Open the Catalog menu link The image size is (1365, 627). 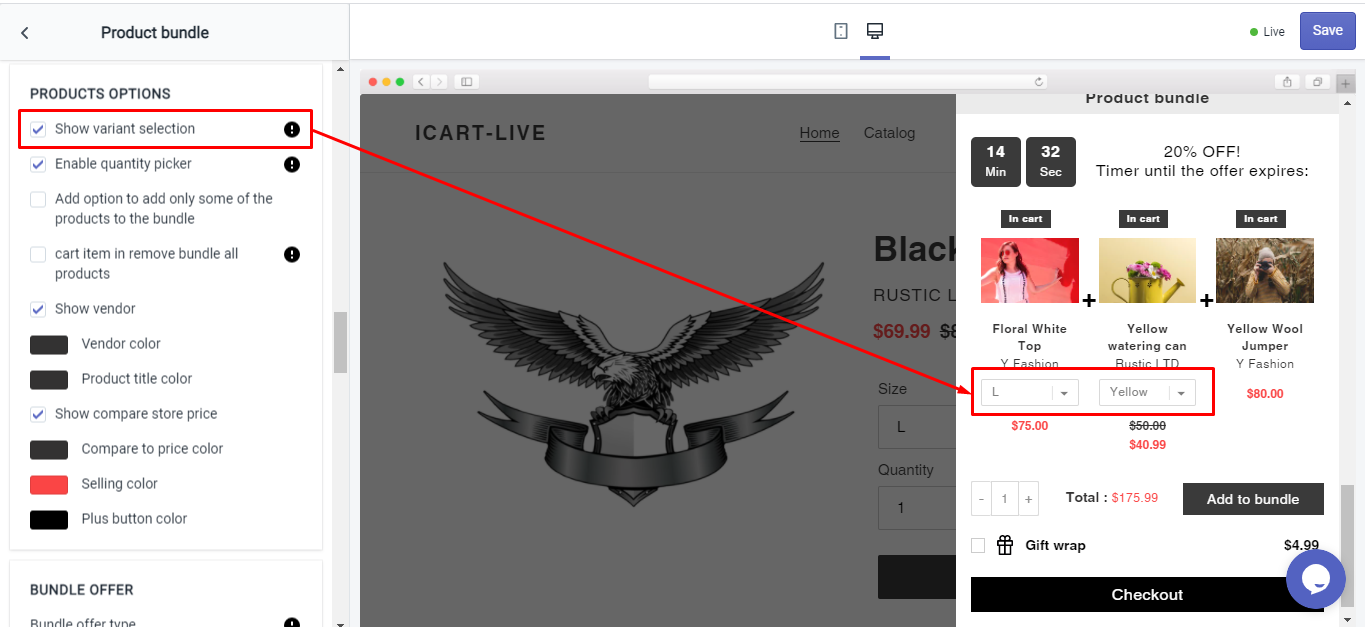click(x=889, y=133)
